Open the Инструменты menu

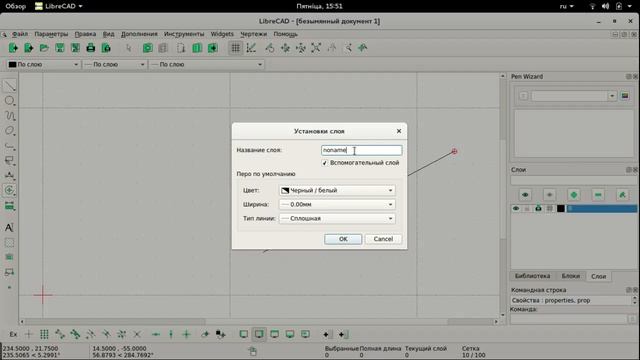click(184, 34)
